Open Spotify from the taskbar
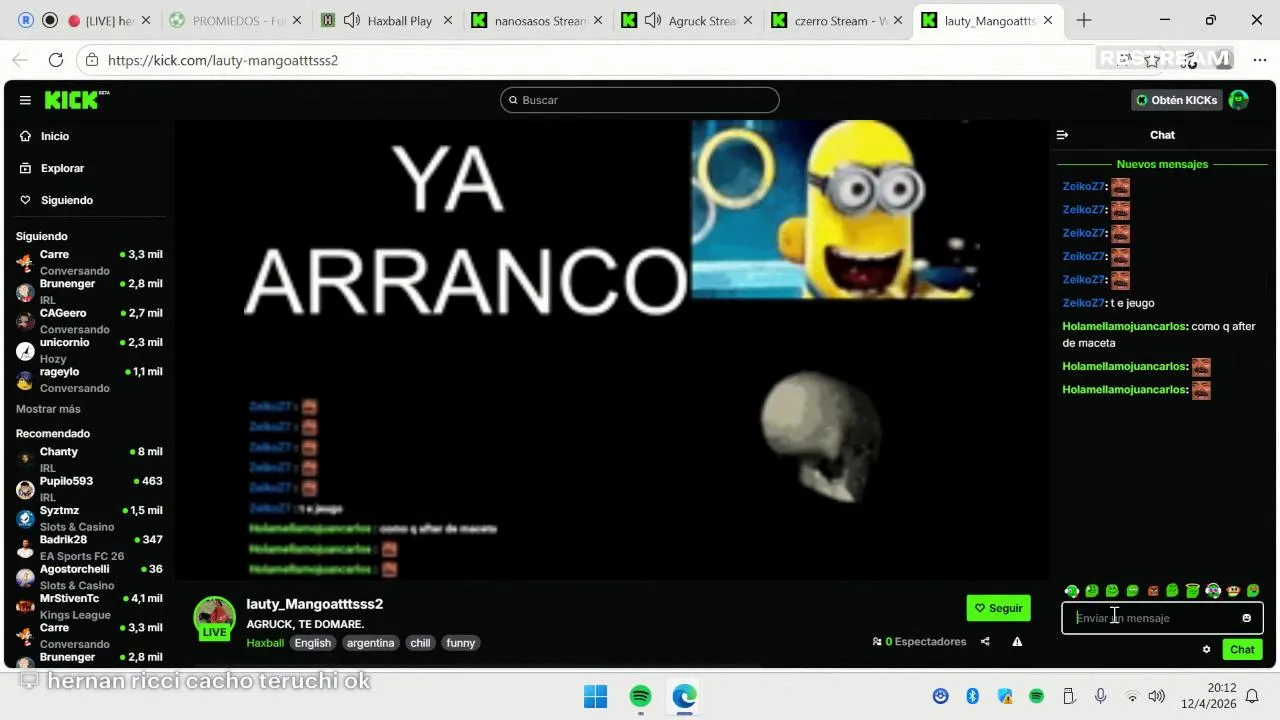1280x720 pixels. tap(640, 696)
